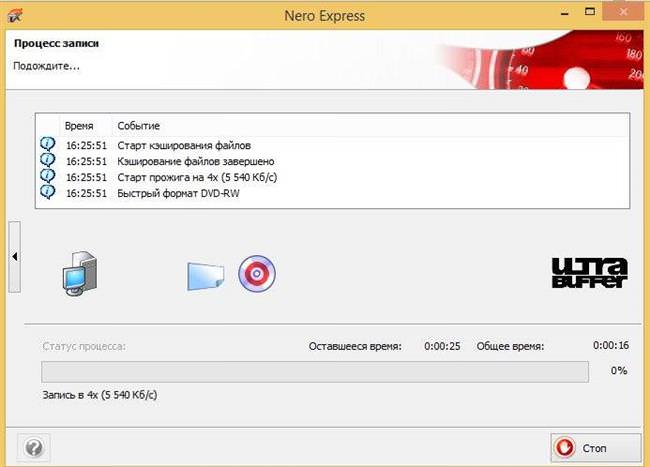Click info icon beside Кэширование файлов завершено
This screenshot has height=467, width=650.
[48, 160]
